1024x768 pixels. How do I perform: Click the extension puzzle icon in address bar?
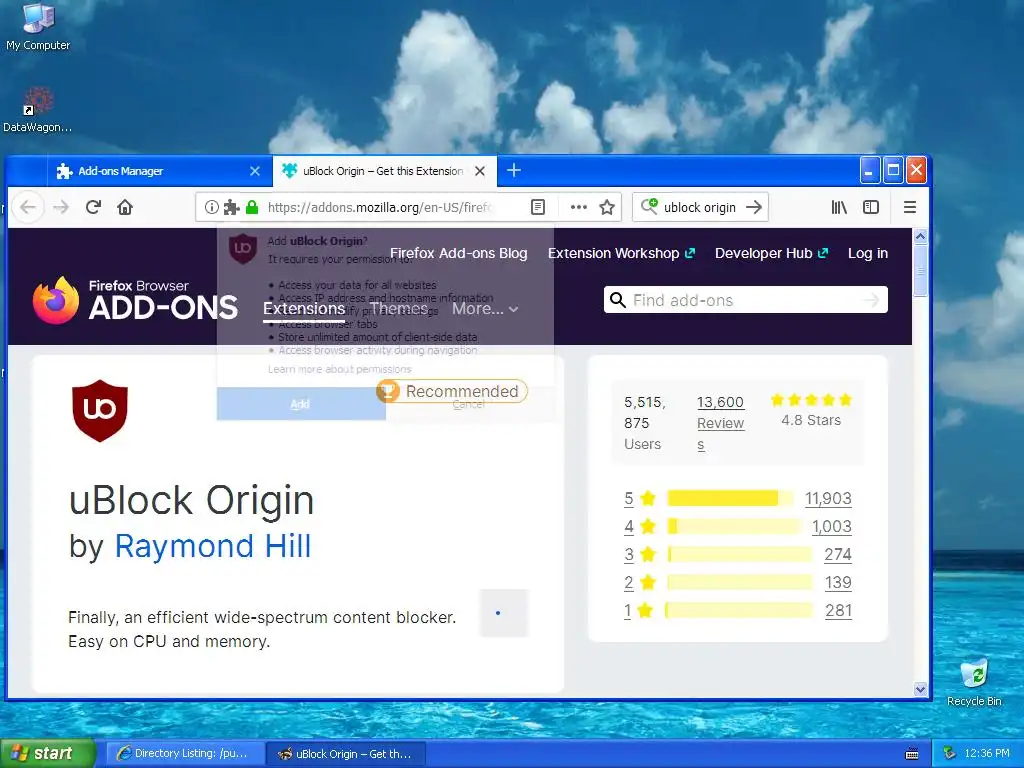pyautogui.click(x=232, y=207)
